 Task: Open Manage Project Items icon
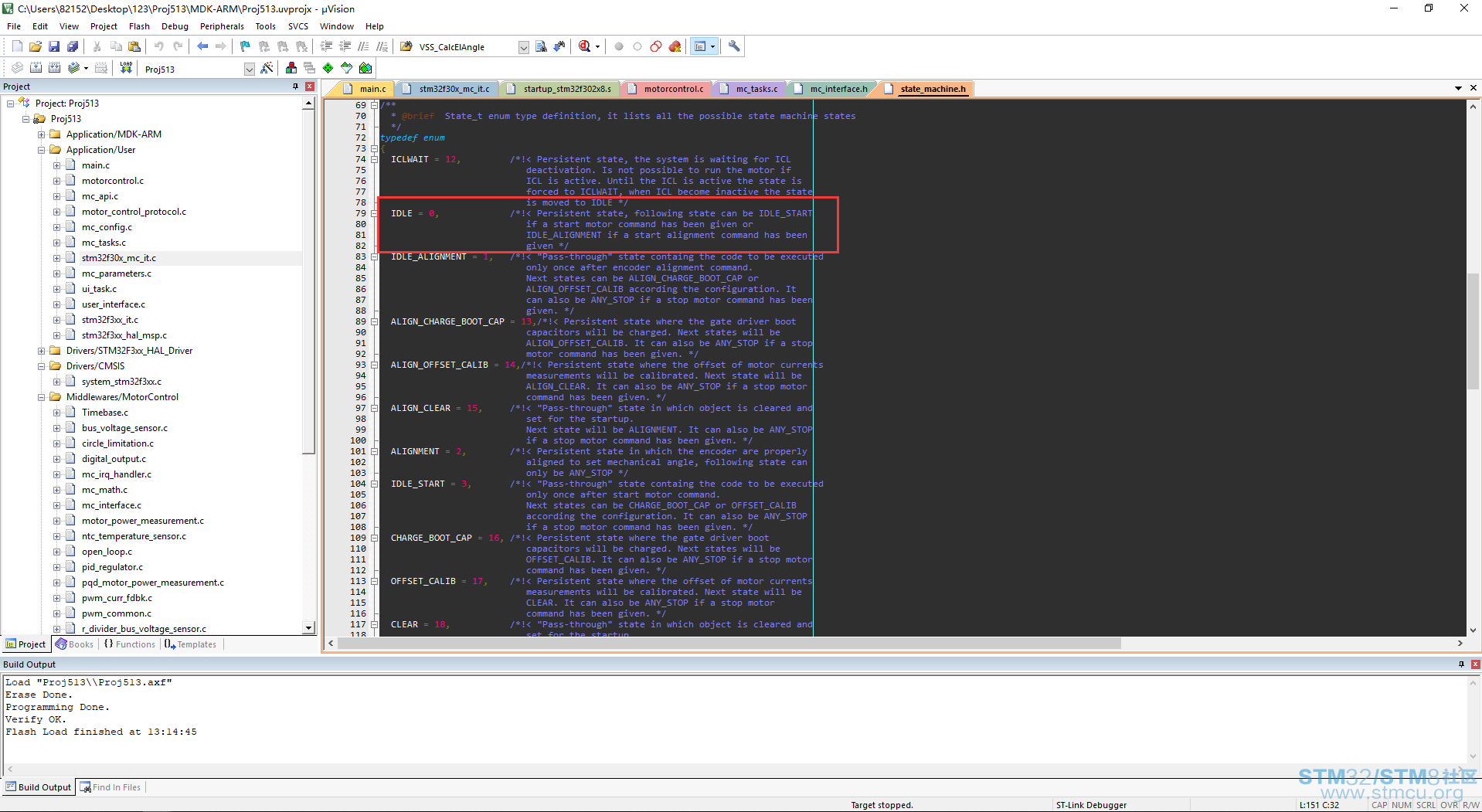(x=291, y=68)
